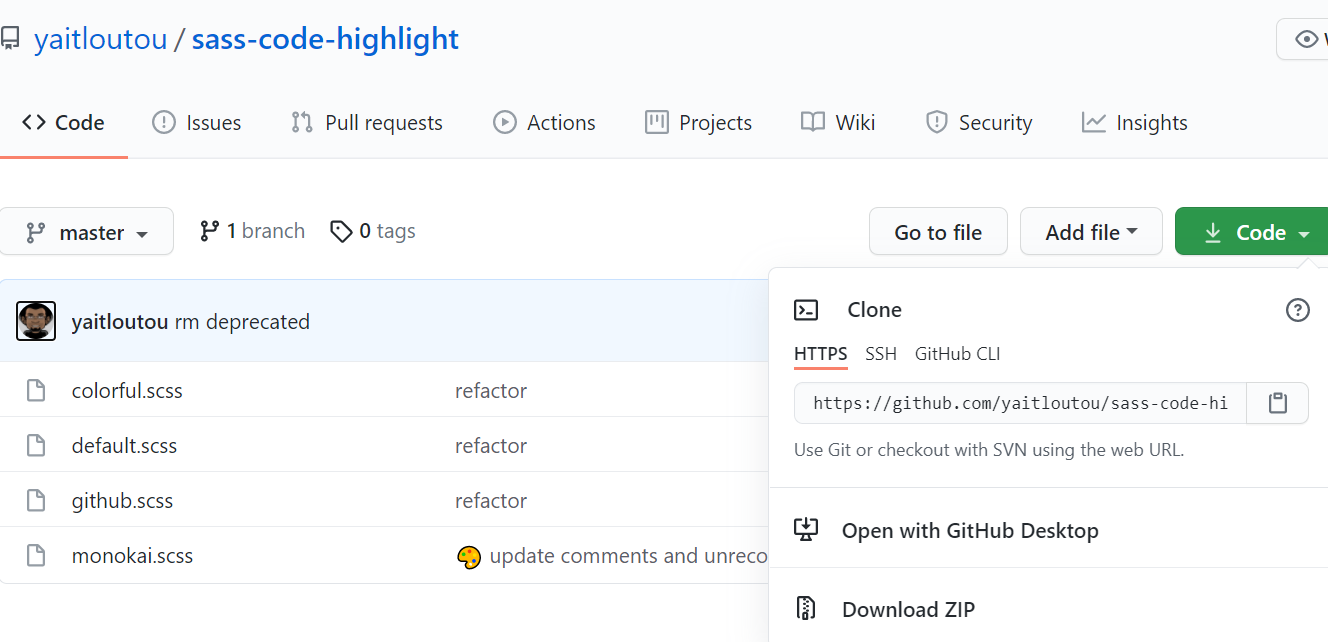This screenshot has width=1328, height=642.
Task: Open the Pull requests tab
Action: coord(367,123)
